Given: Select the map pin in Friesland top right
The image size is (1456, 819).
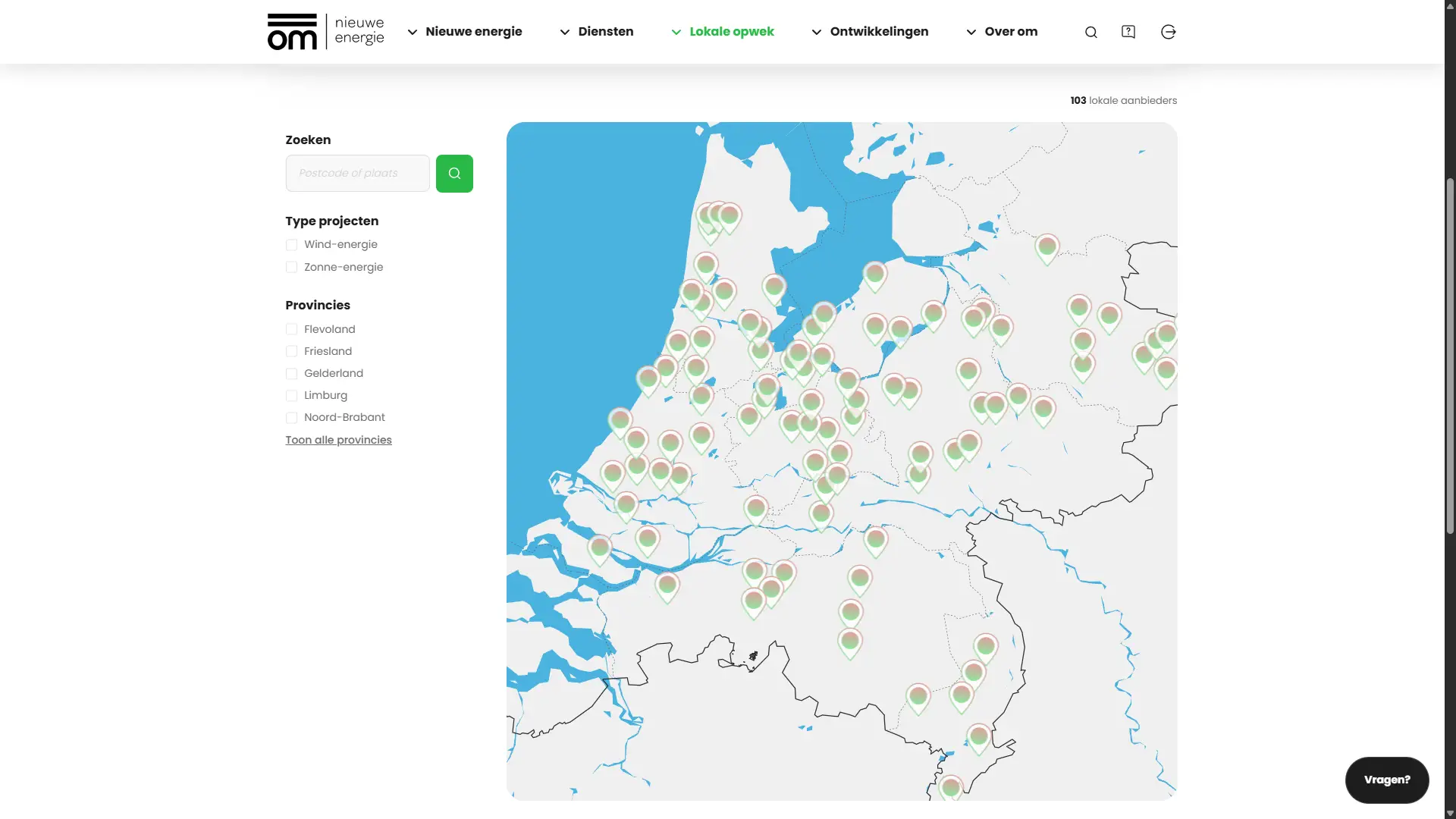Looking at the screenshot, I should tap(1046, 246).
